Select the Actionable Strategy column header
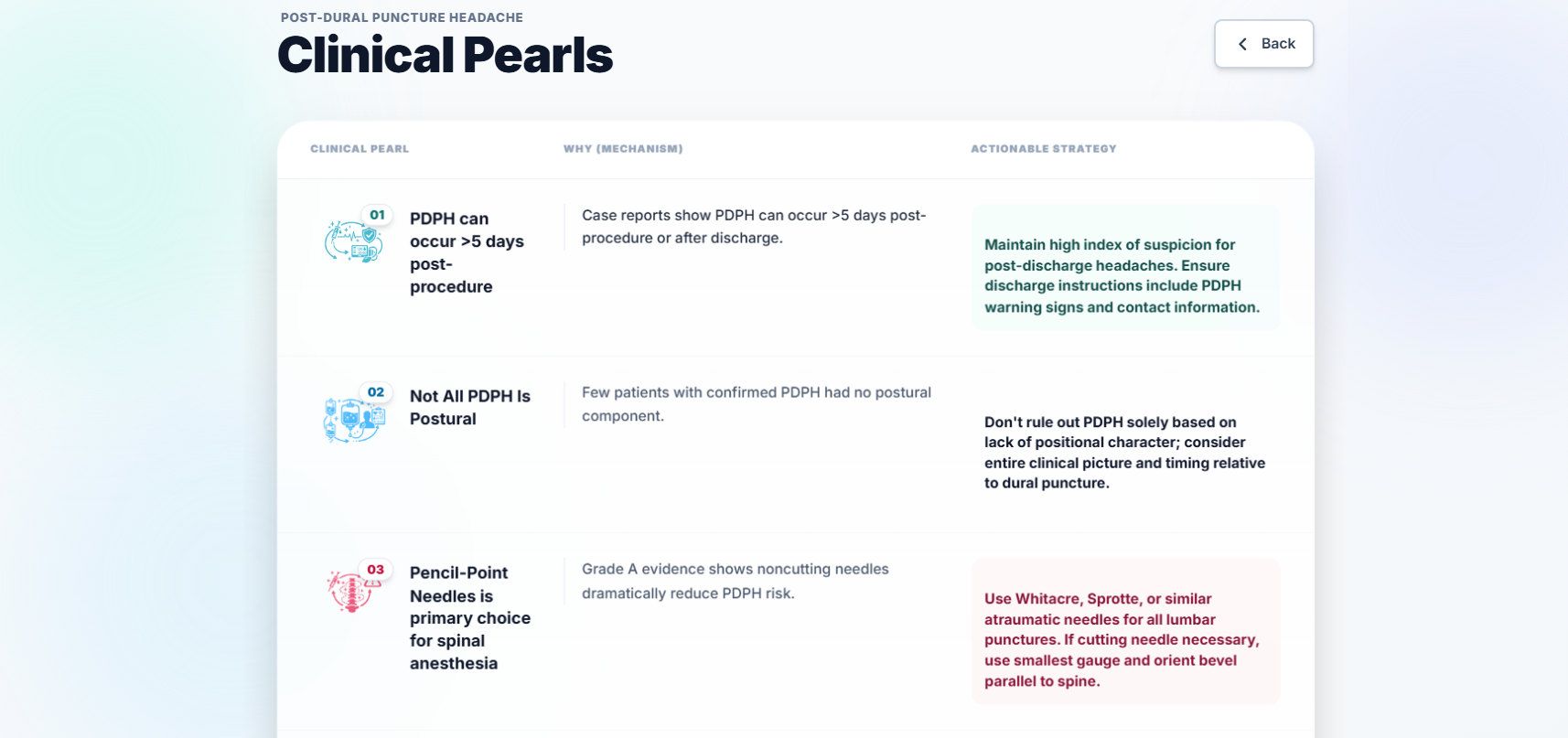Viewport: 1568px width, 738px height. (1044, 149)
